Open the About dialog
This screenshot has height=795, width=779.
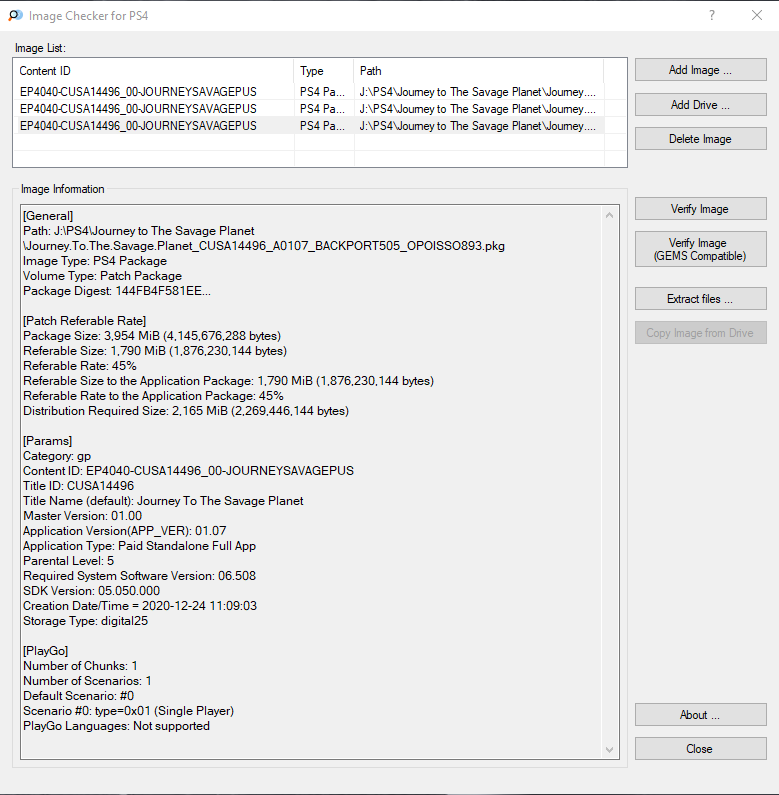click(x=700, y=715)
